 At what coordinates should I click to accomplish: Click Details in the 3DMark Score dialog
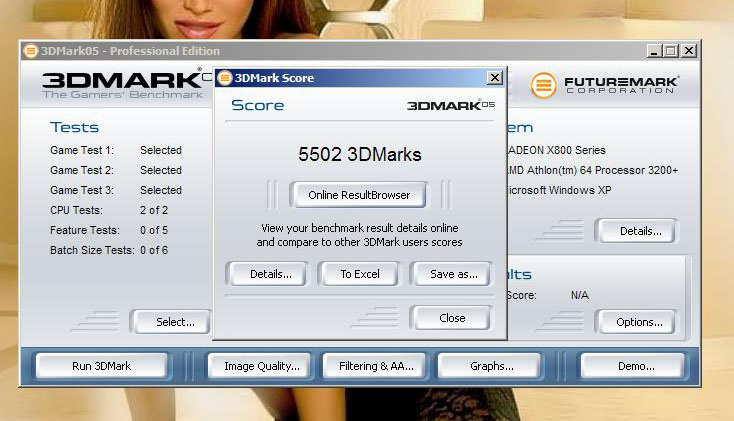(x=267, y=274)
